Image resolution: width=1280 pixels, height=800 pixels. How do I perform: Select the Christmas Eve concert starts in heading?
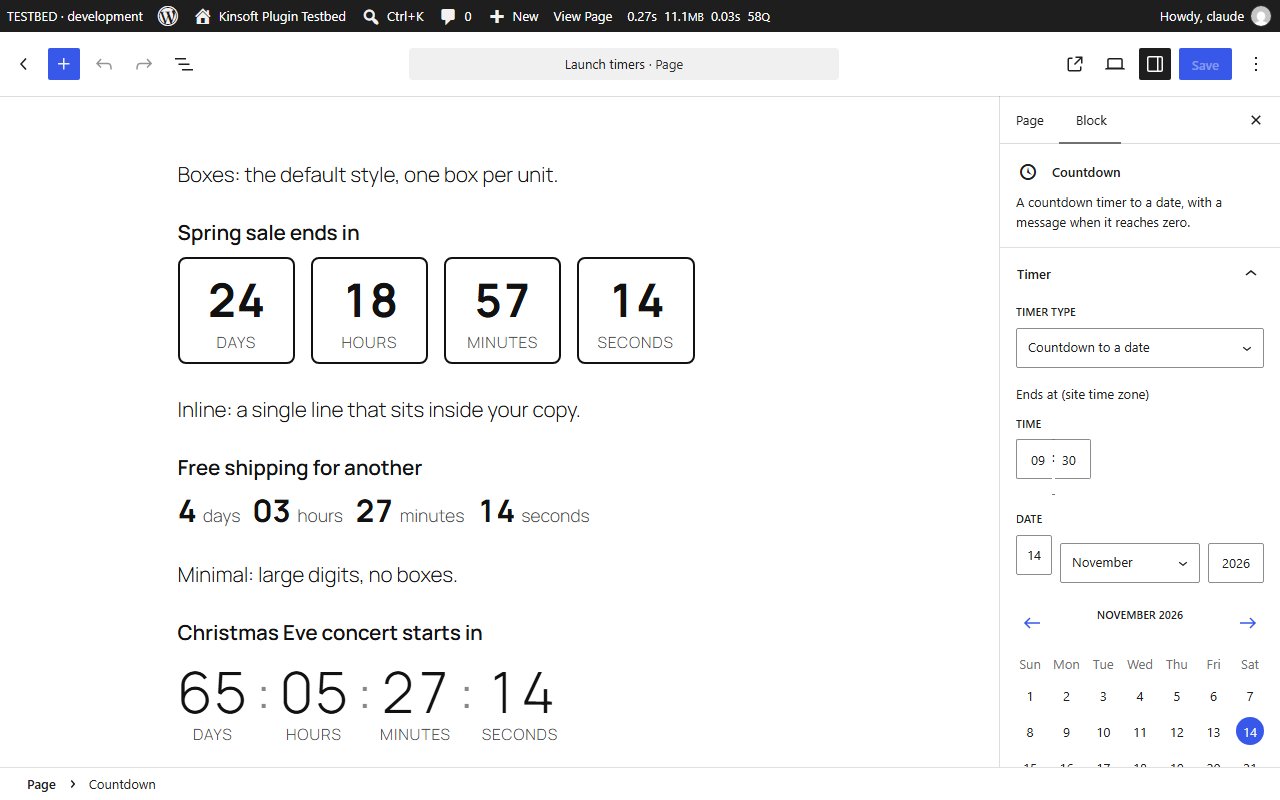coord(330,633)
